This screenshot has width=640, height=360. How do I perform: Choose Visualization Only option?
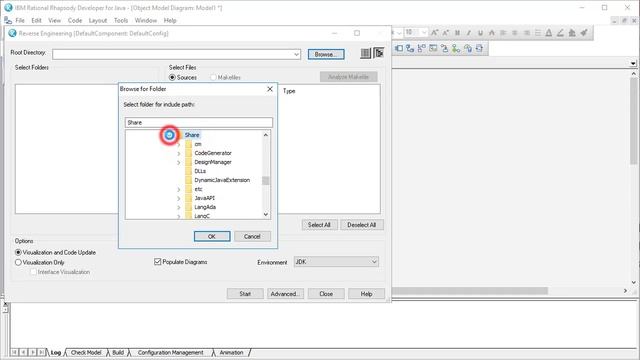[x=18, y=262]
